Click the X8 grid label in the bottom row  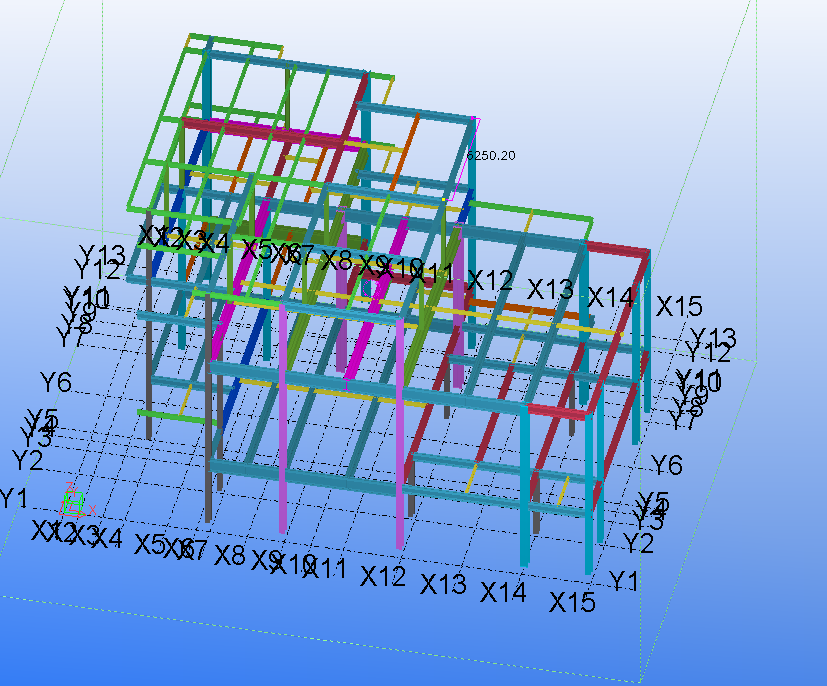pos(229,555)
